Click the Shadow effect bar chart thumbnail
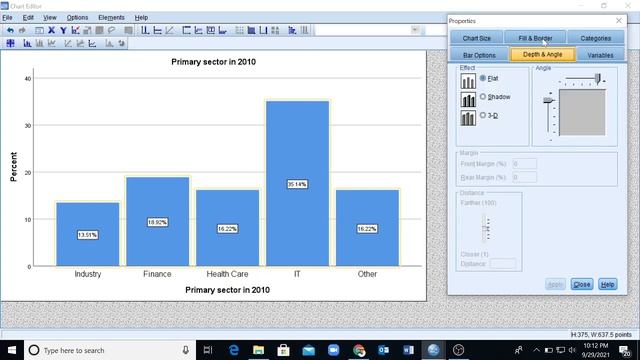Screen dimensions: 640x360 [x=468, y=100]
